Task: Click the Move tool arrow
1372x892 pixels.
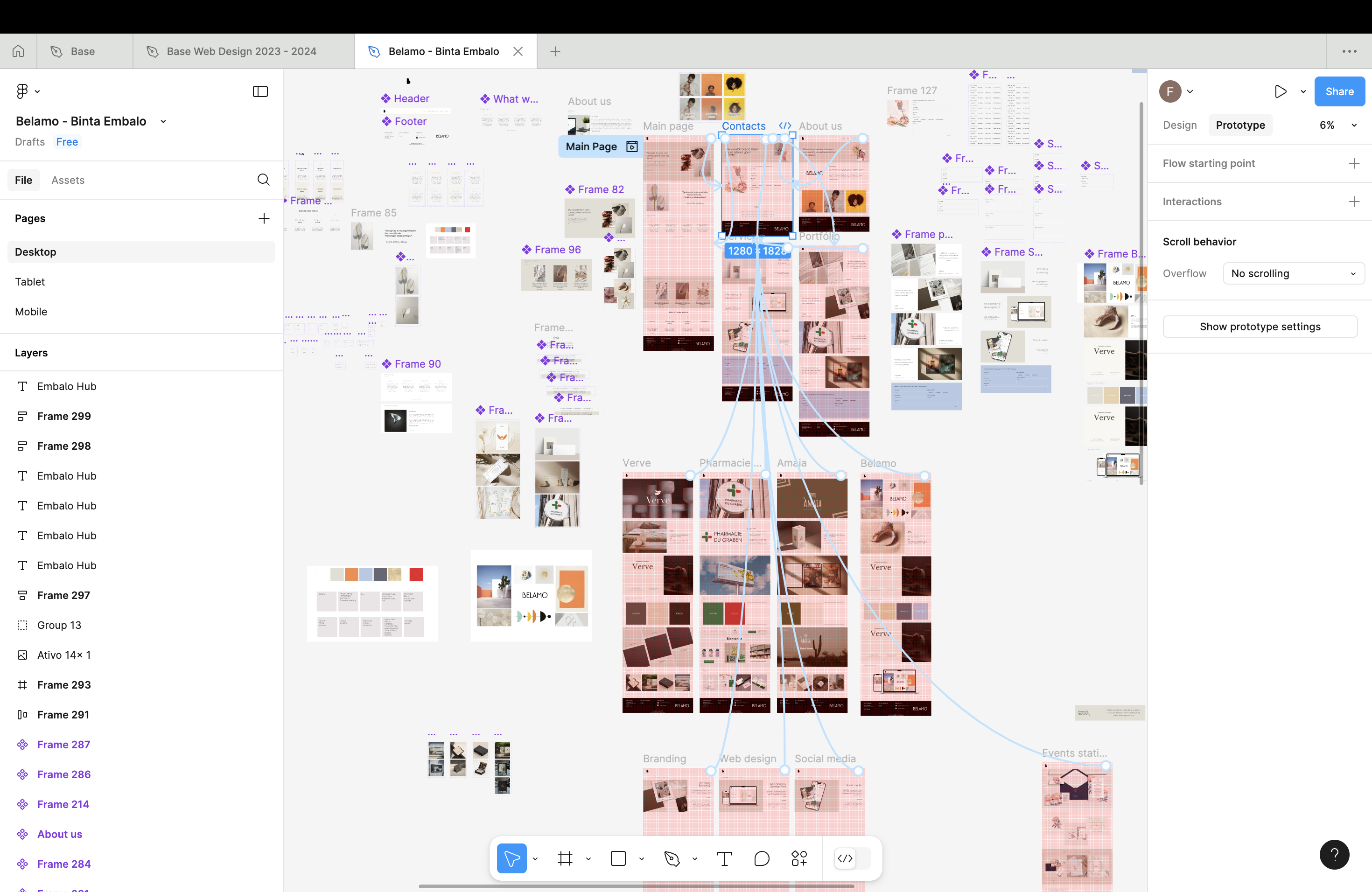Action: coord(512,858)
